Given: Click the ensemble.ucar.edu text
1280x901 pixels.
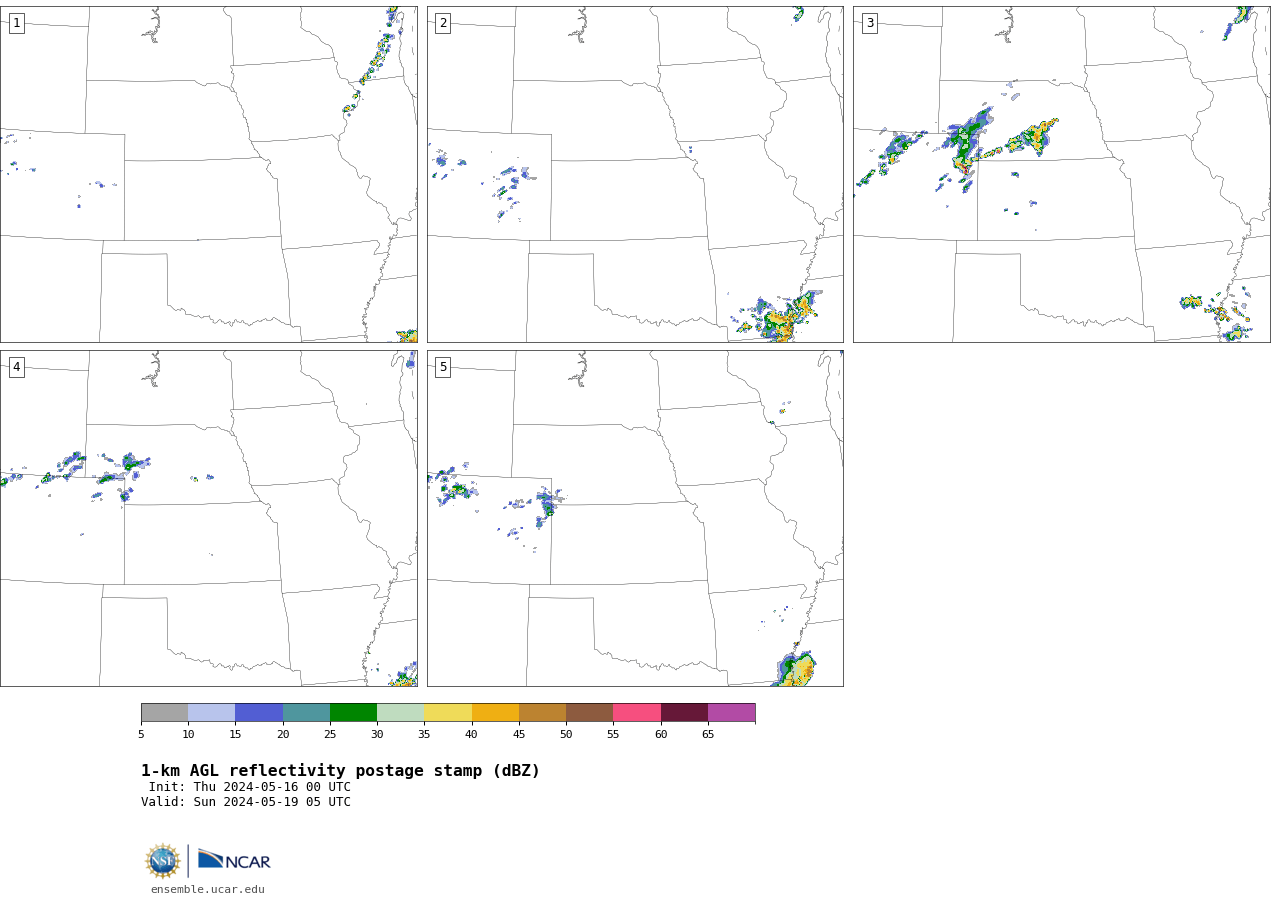Looking at the screenshot, I should [208, 889].
